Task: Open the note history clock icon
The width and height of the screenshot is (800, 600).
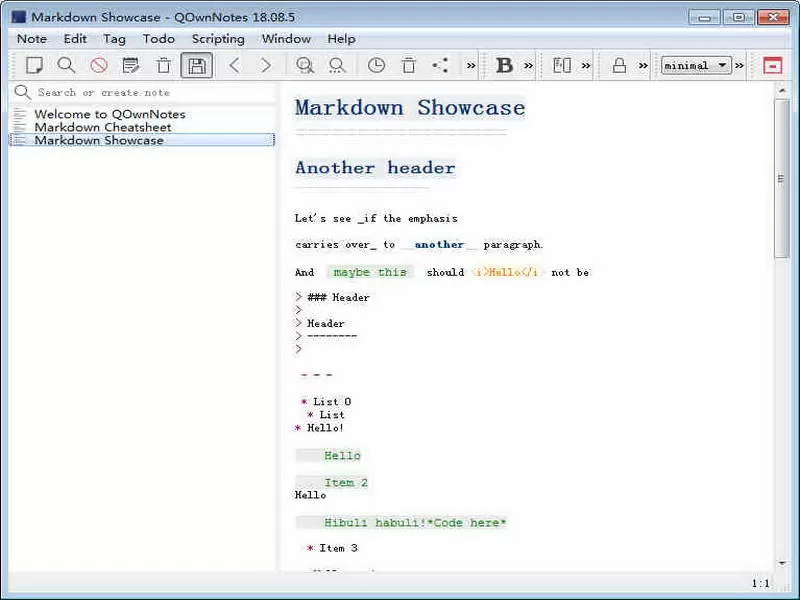Action: pyautogui.click(x=377, y=64)
